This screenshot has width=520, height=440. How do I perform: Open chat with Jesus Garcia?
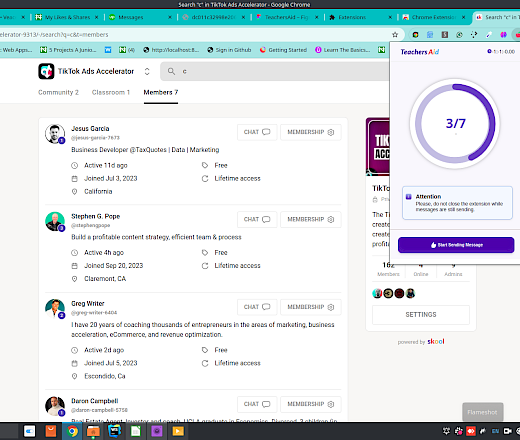(x=257, y=132)
